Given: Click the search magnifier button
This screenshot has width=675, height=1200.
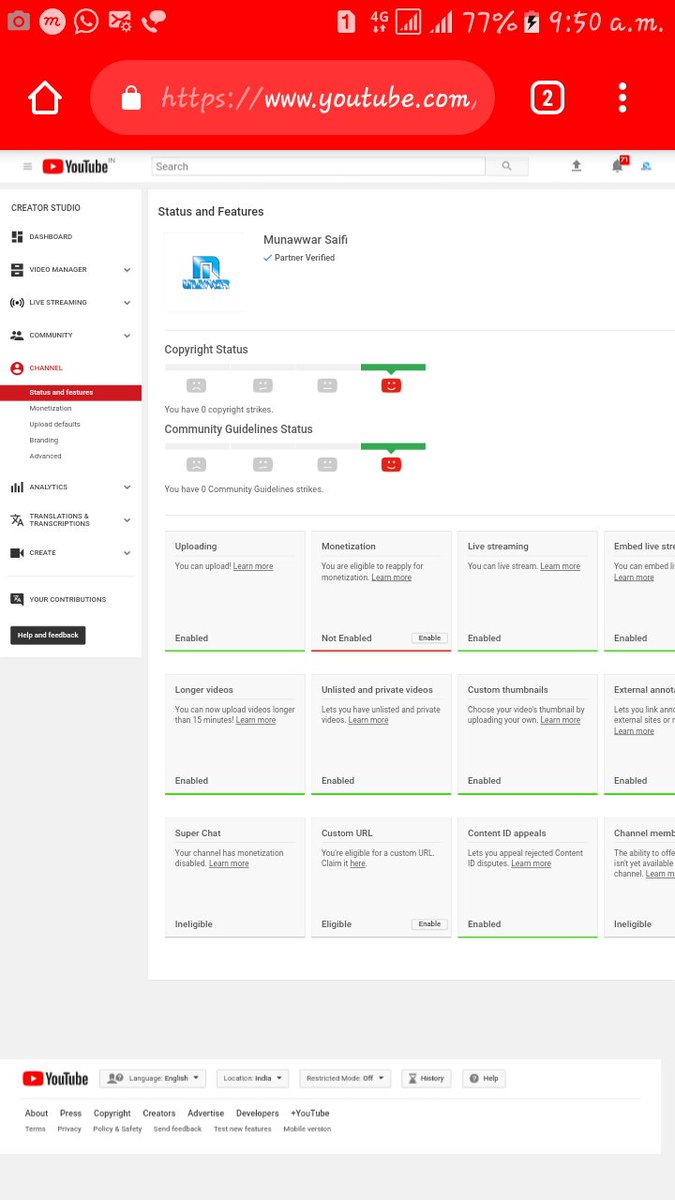Looking at the screenshot, I should 506,167.
